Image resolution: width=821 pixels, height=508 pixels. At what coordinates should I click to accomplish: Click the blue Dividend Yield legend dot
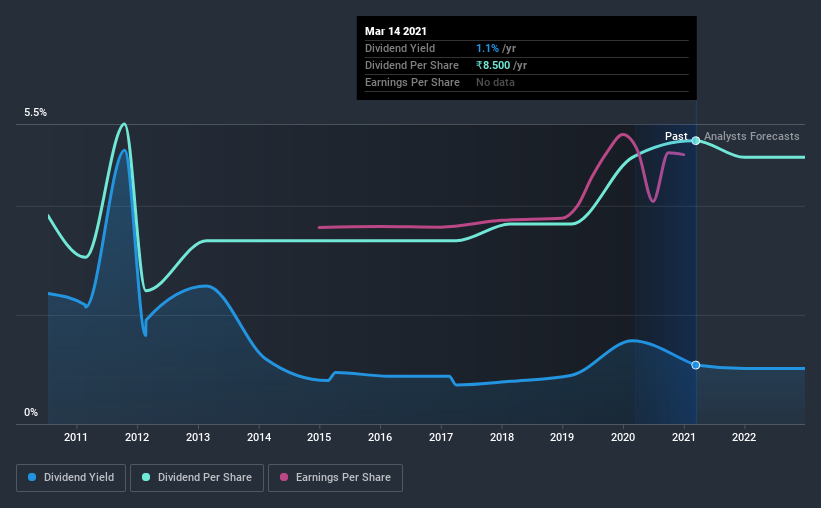(32, 477)
